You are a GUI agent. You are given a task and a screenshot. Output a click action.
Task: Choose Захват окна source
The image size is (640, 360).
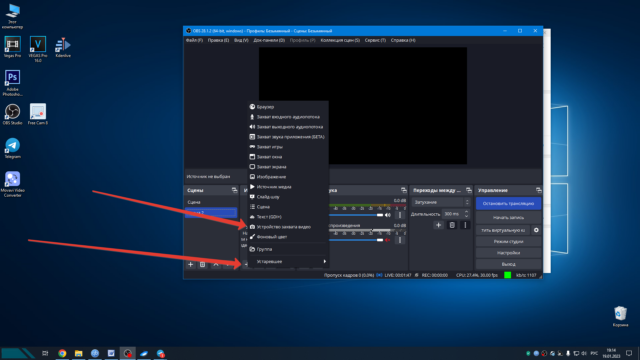point(288,157)
